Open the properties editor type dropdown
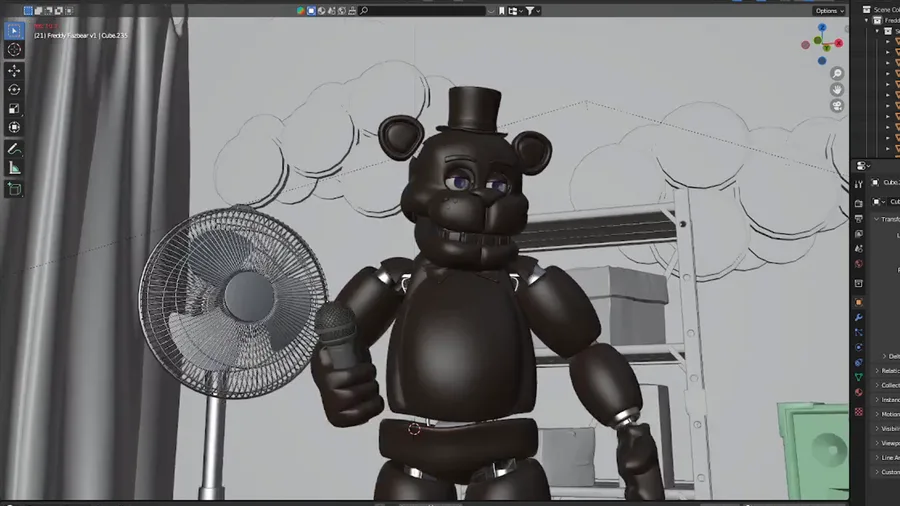Image resolution: width=900 pixels, height=506 pixels. click(x=863, y=166)
